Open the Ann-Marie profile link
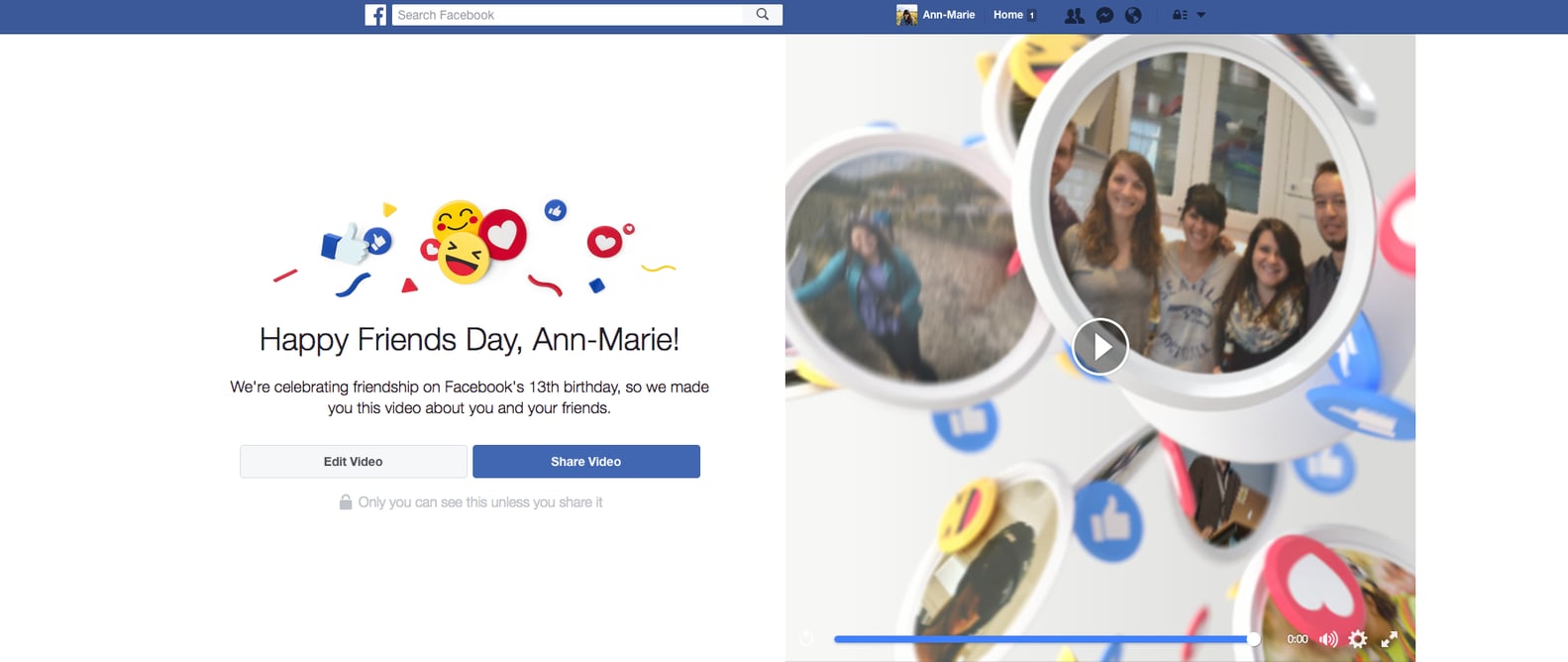 tap(949, 15)
